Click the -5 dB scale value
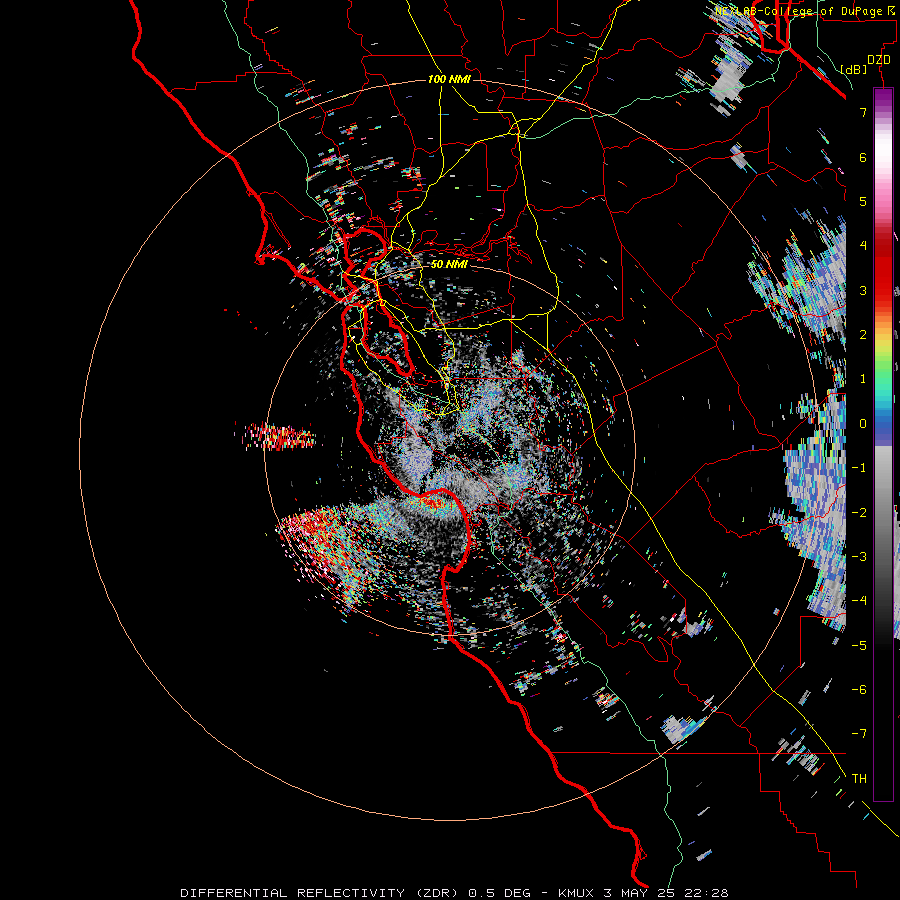The height and width of the screenshot is (900, 900). click(x=859, y=646)
